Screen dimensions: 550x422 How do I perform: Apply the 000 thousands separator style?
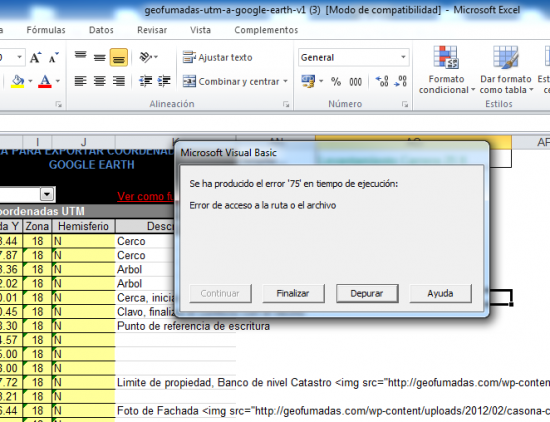(355, 81)
